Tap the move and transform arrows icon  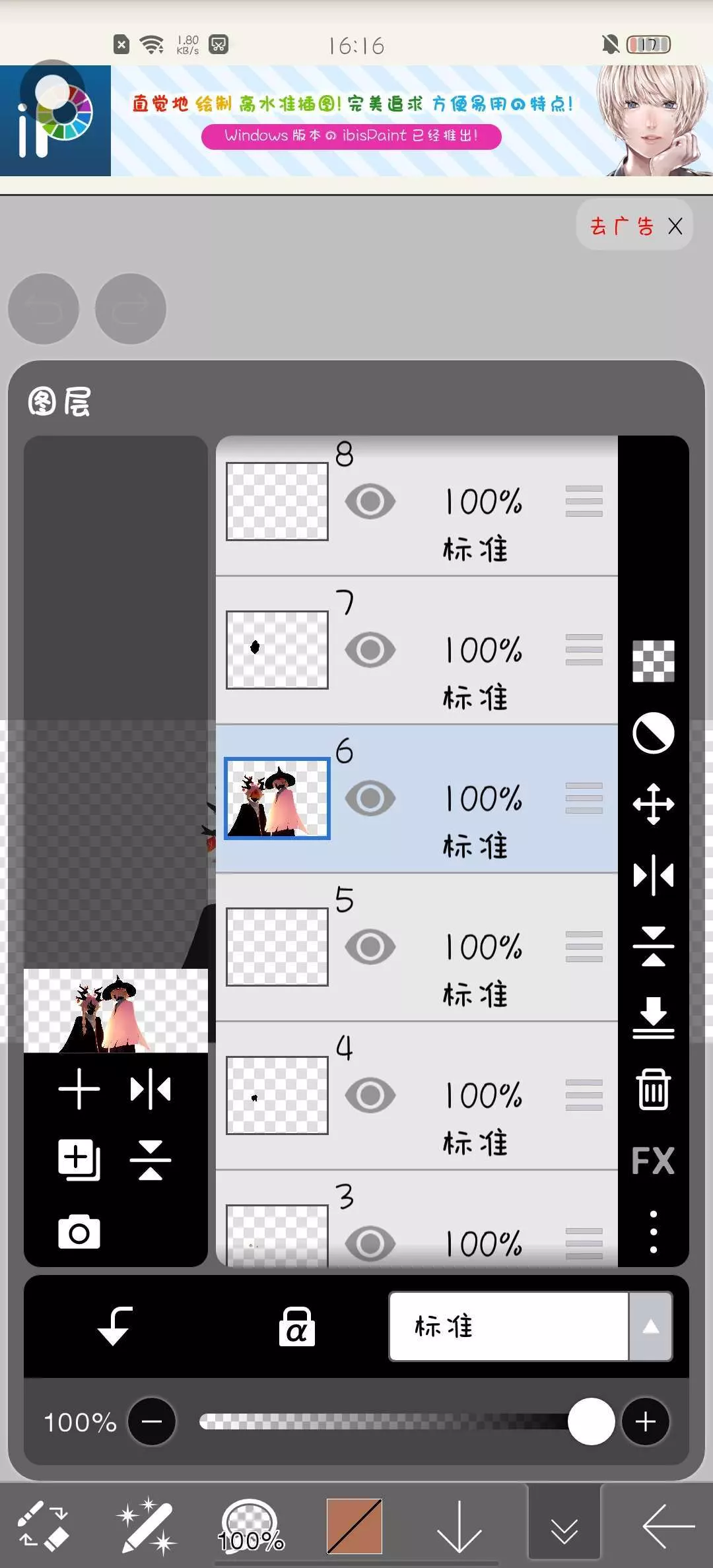(653, 804)
